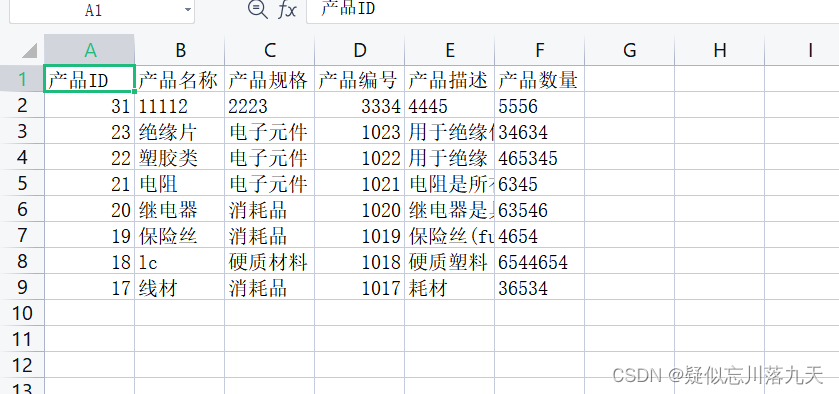This screenshot has width=839, height=394.
Task: Click cell with product number 1023
Action: 360,131
